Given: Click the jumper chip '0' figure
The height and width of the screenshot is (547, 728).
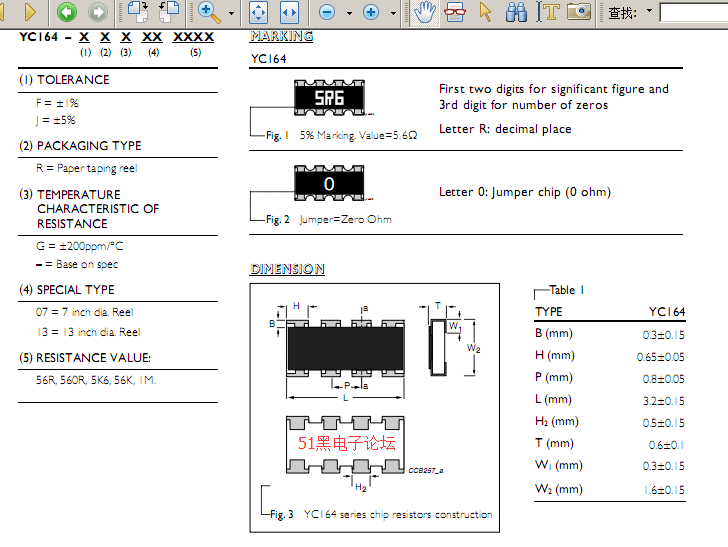Looking at the screenshot, I should (x=329, y=183).
